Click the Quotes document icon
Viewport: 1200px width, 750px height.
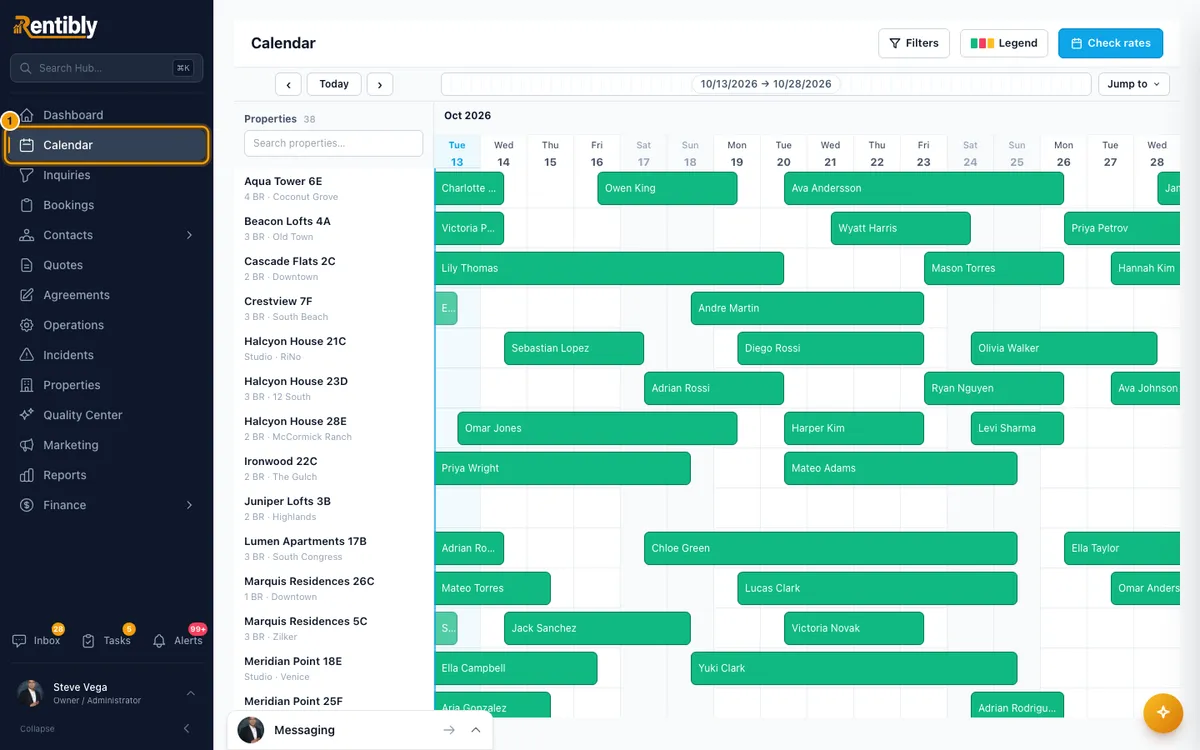pyautogui.click(x=27, y=265)
